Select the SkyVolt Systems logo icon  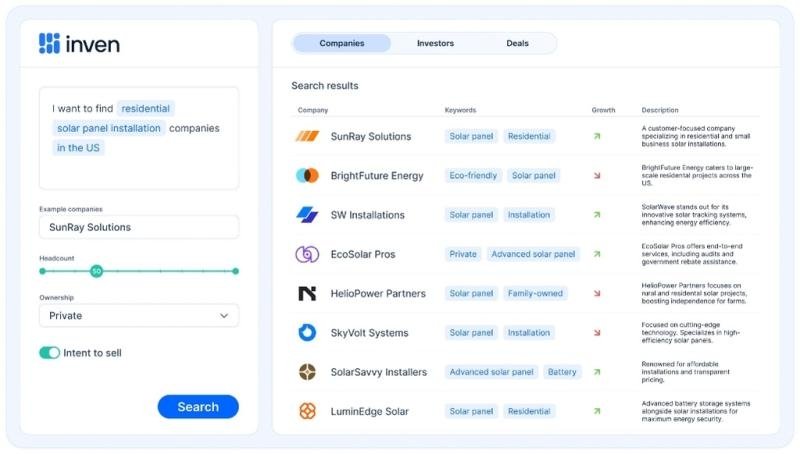(x=307, y=333)
